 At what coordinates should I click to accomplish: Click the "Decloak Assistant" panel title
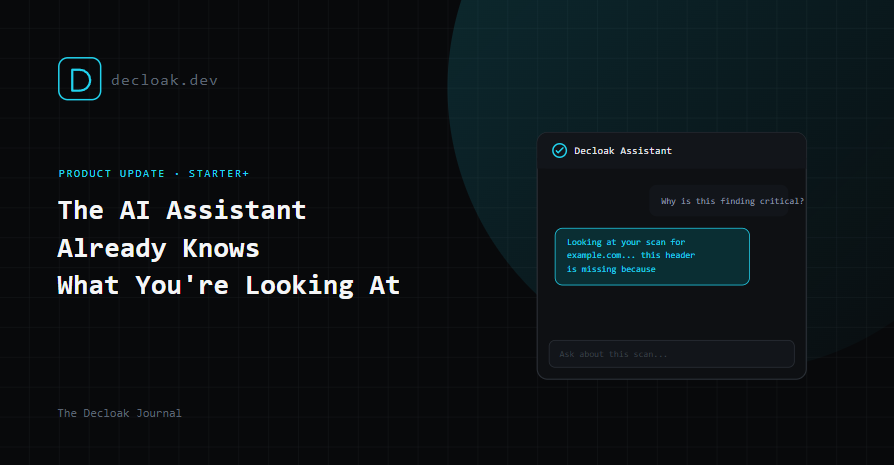tap(623, 150)
